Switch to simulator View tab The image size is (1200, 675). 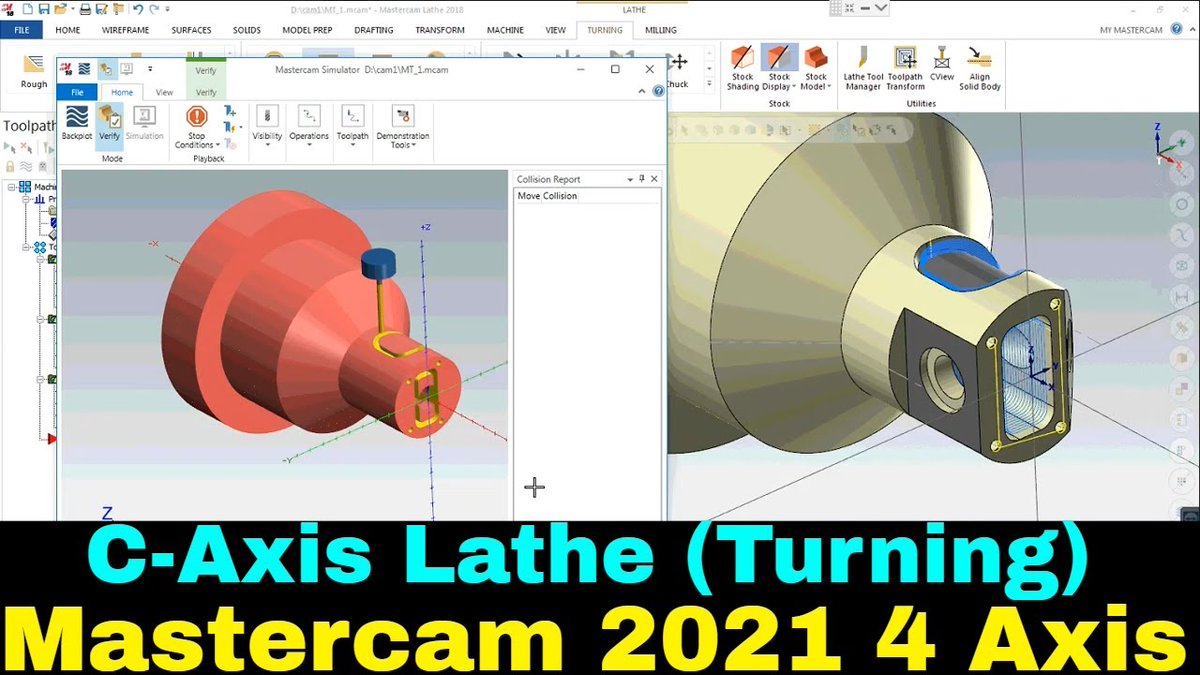(x=164, y=92)
